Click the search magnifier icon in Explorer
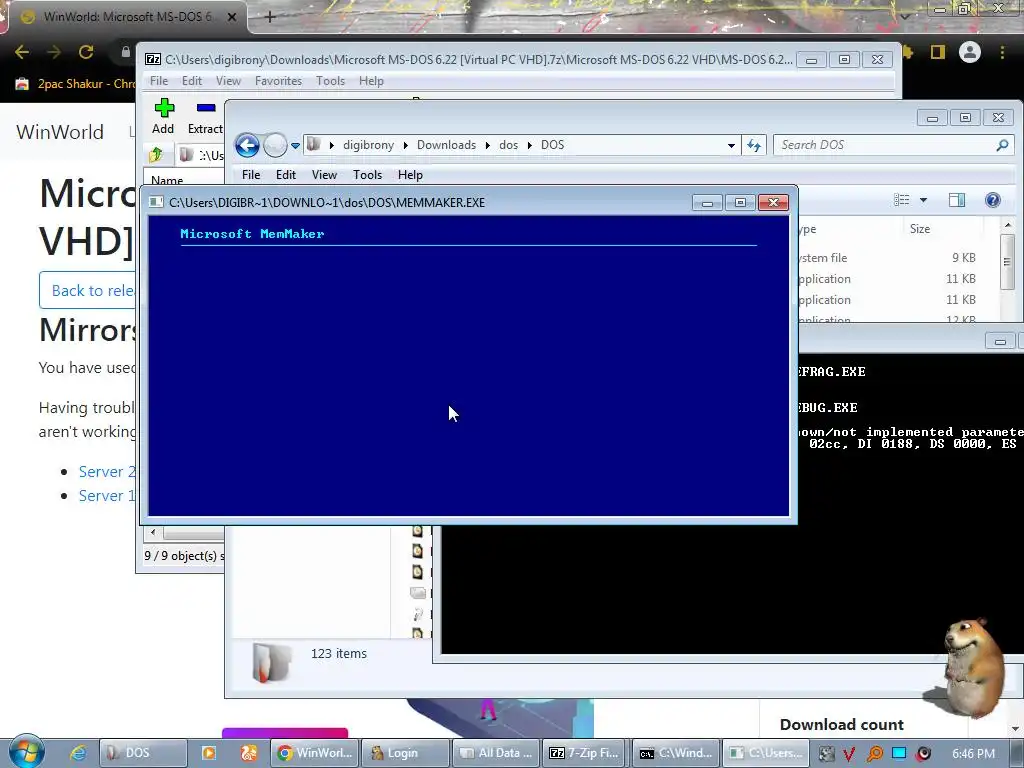The height and width of the screenshot is (768, 1024). [x=1002, y=145]
